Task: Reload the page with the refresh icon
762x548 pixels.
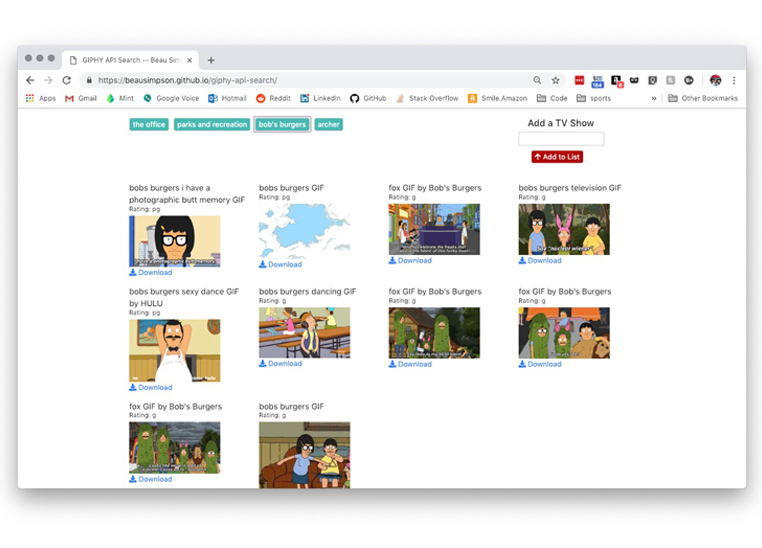Action: [67, 80]
